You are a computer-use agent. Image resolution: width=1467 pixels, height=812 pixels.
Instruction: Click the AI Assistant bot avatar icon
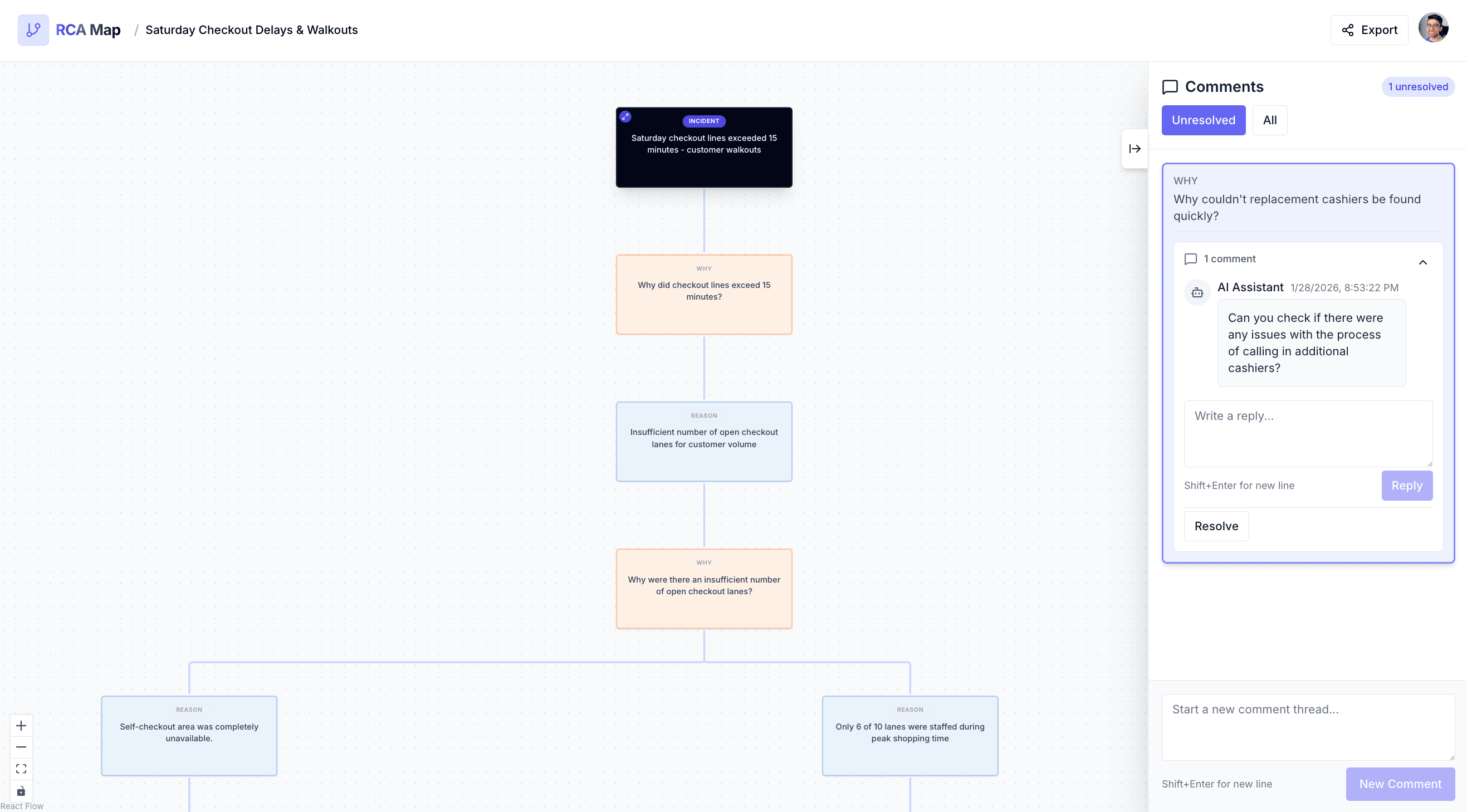(x=1197, y=293)
